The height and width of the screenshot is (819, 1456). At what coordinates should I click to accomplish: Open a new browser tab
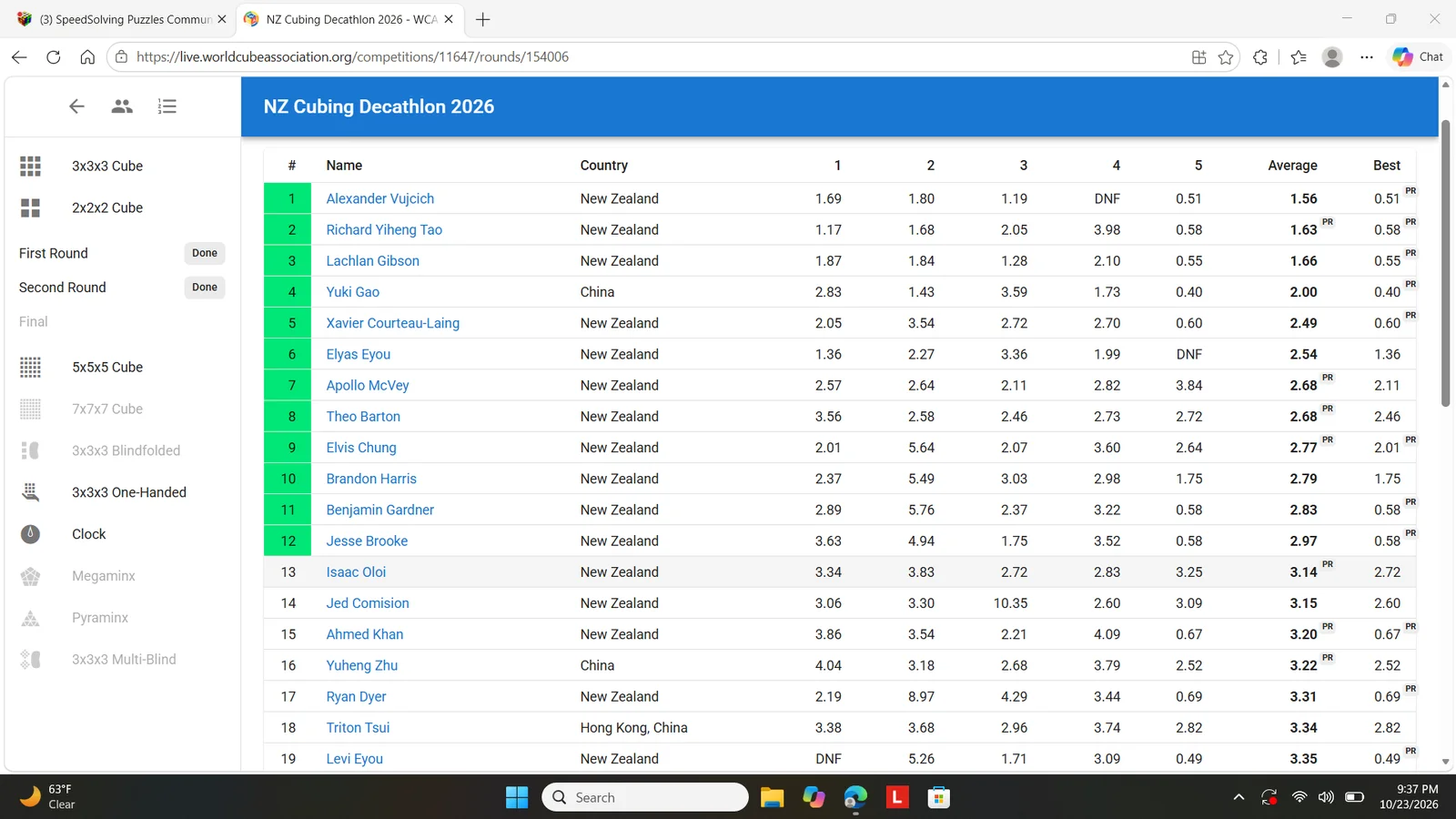483,19
